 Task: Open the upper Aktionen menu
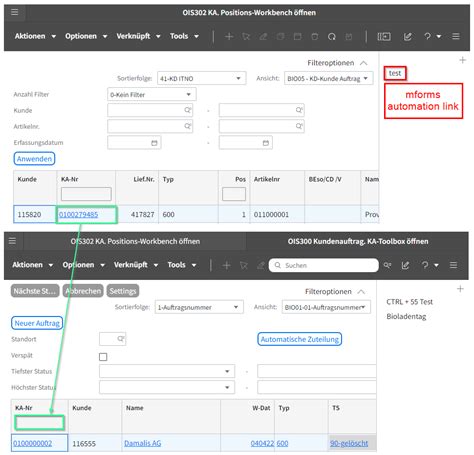pos(35,36)
